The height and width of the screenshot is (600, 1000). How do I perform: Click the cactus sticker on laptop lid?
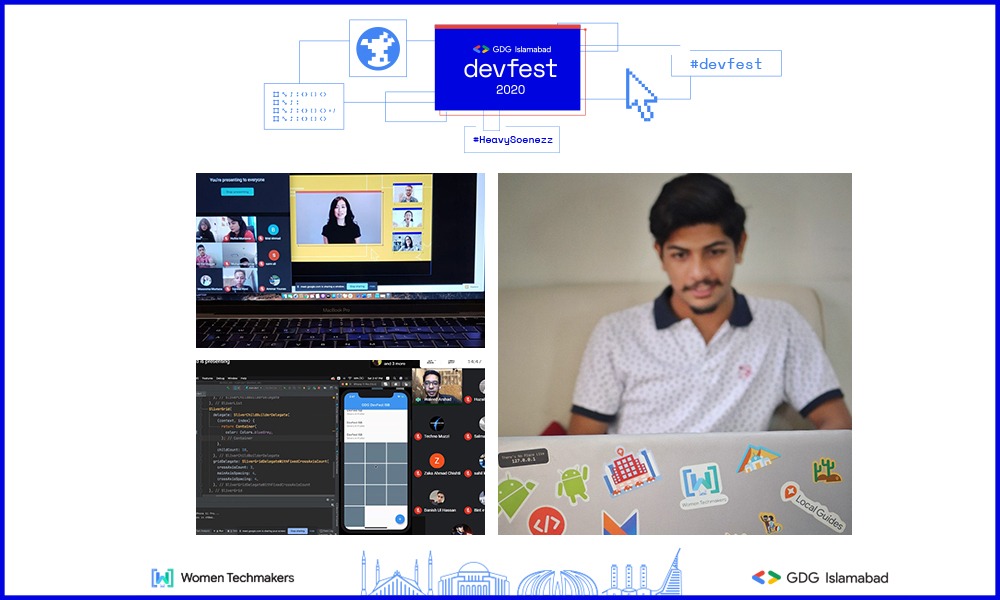826,470
